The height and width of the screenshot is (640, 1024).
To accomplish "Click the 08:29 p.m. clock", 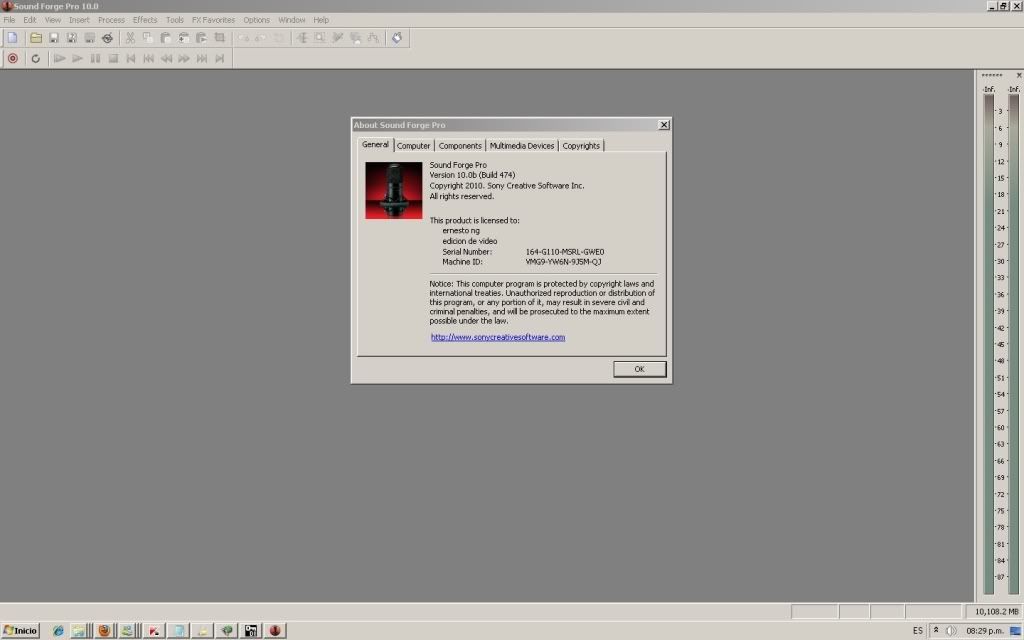I will click(985, 630).
